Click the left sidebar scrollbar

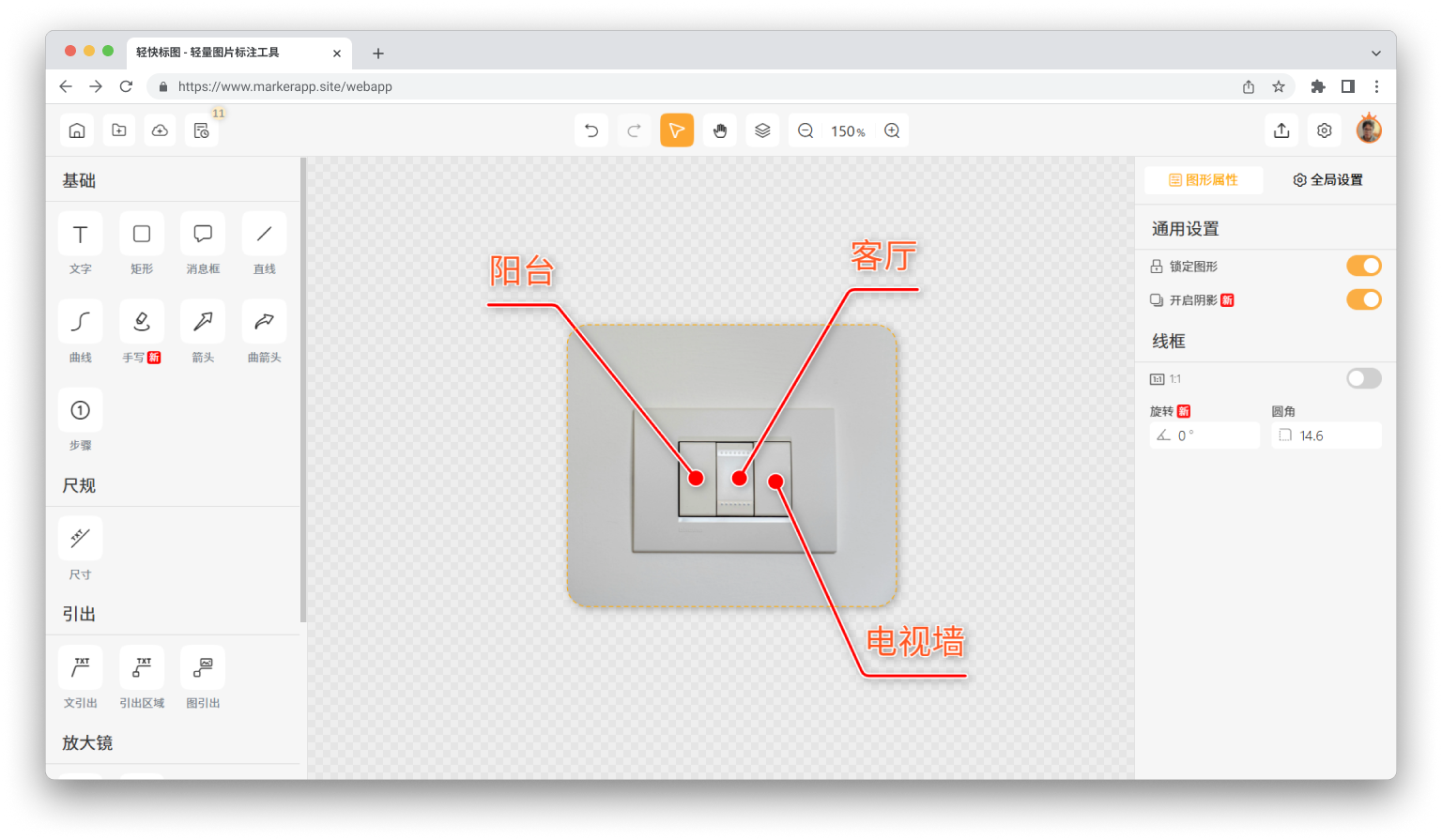pyautogui.click(x=303, y=389)
